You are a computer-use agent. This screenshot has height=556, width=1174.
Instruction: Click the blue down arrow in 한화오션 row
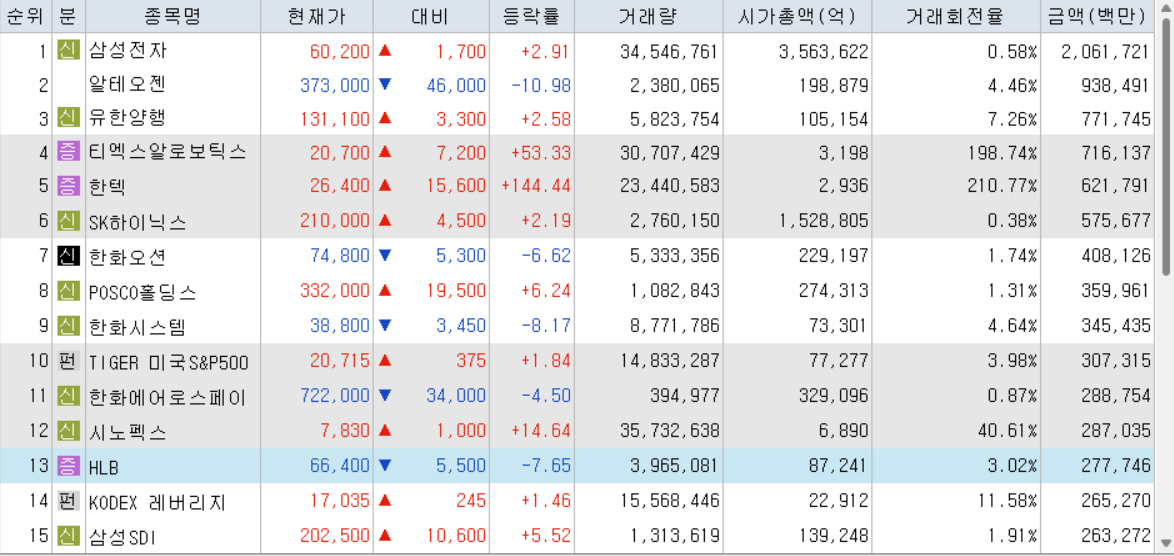tap(385, 255)
